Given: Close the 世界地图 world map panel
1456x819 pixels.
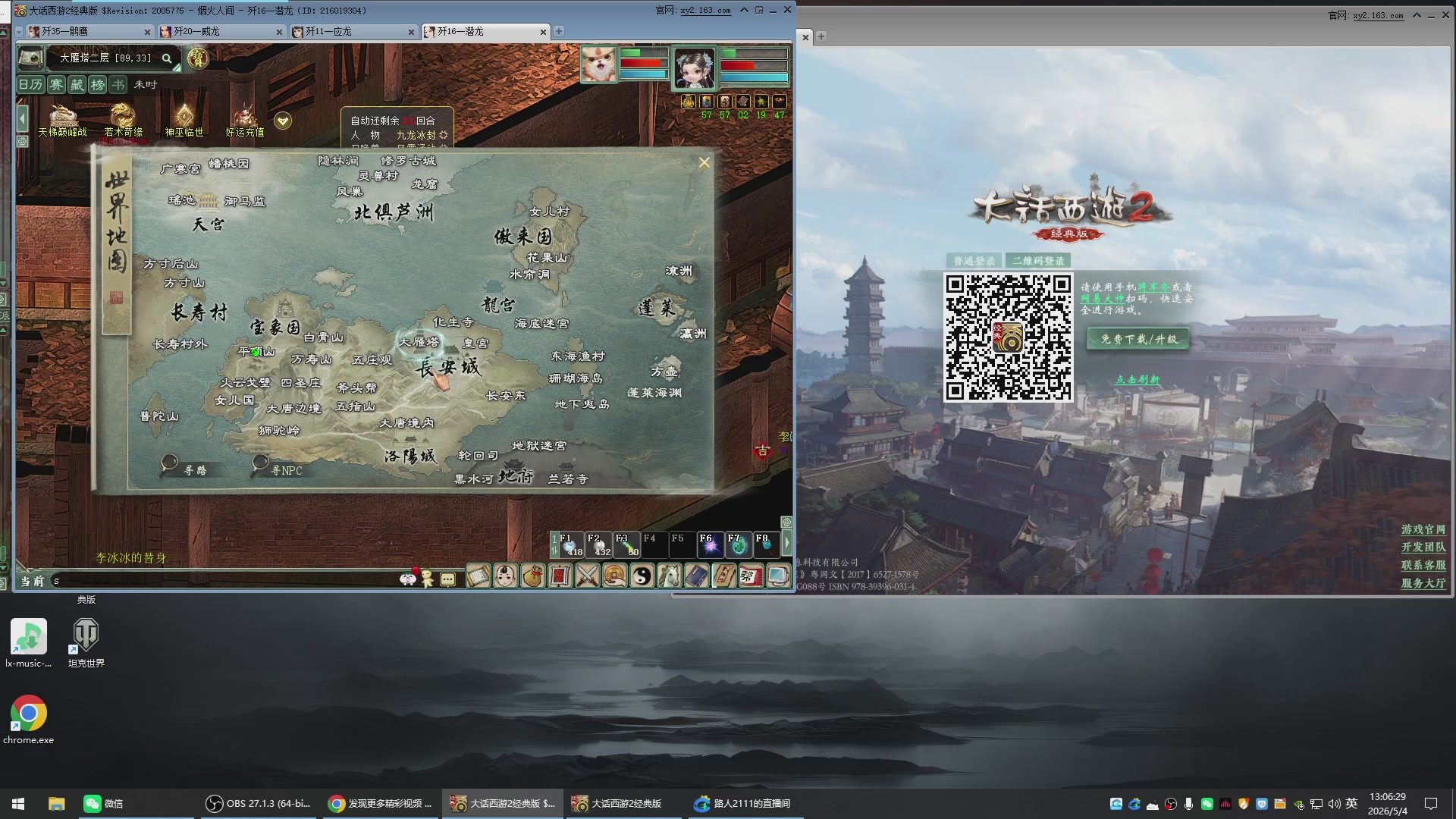Looking at the screenshot, I should pyautogui.click(x=704, y=162).
